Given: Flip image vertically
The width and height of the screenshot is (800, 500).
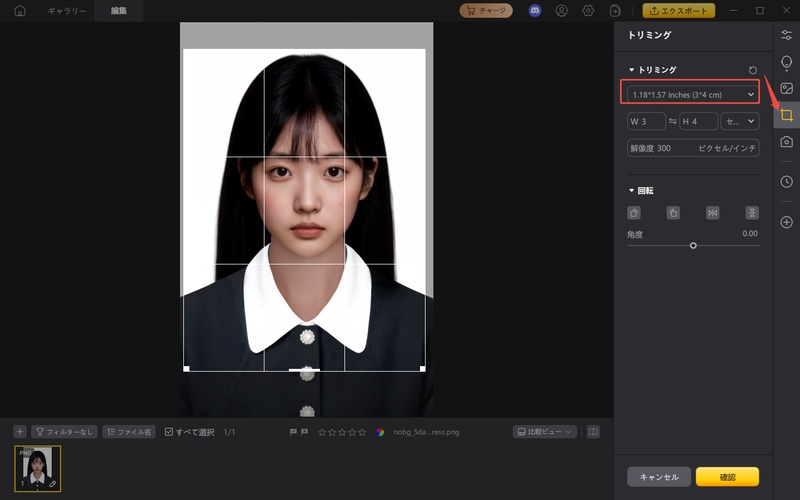Looking at the screenshot, I should click(752, 213).
